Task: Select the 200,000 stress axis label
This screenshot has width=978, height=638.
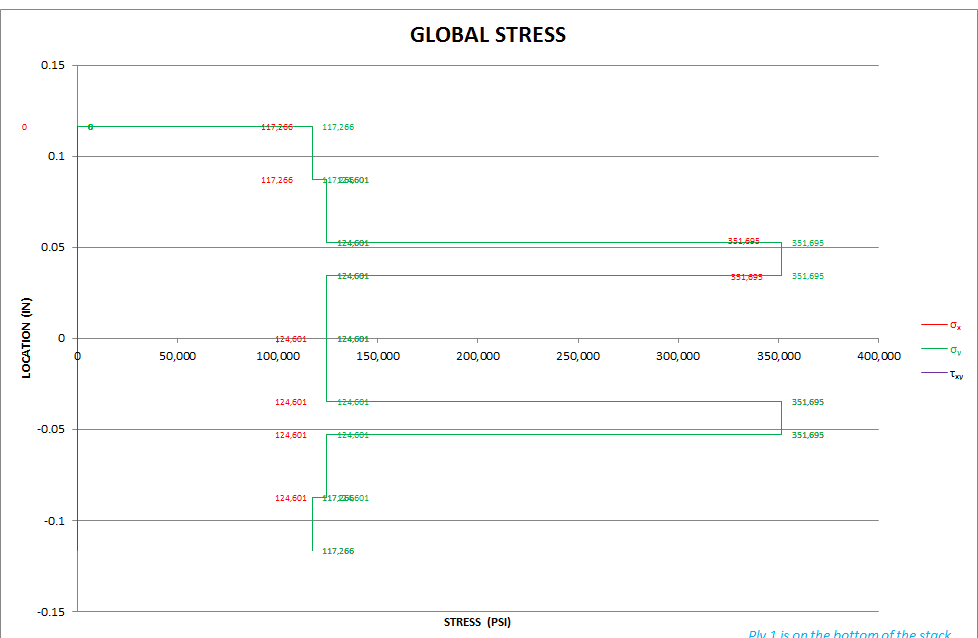Action: coord(477,356)
